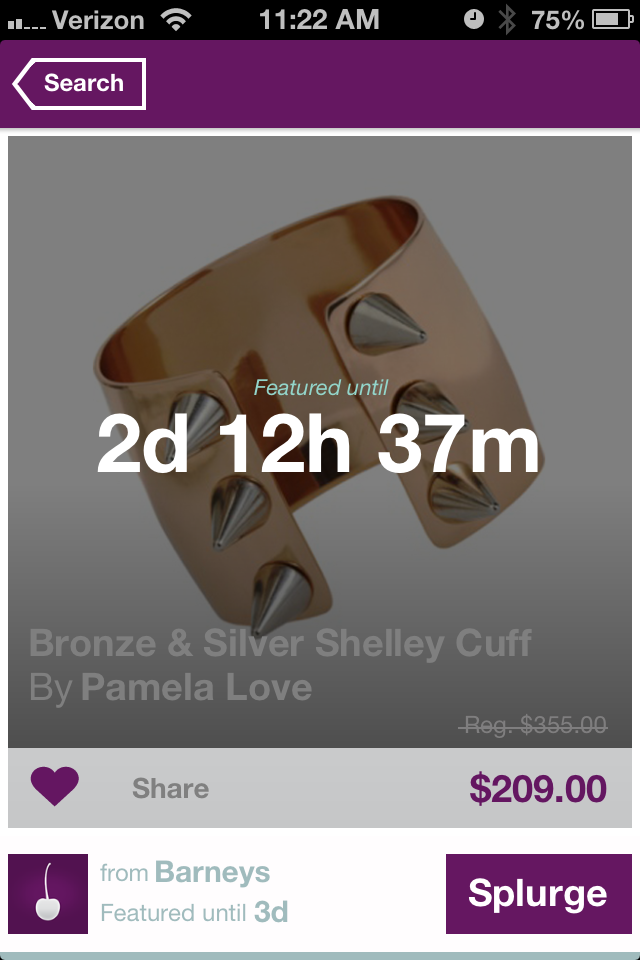Tap the Wi-Fi status icon
Screen dimensions: 640x960
(176, 20)
